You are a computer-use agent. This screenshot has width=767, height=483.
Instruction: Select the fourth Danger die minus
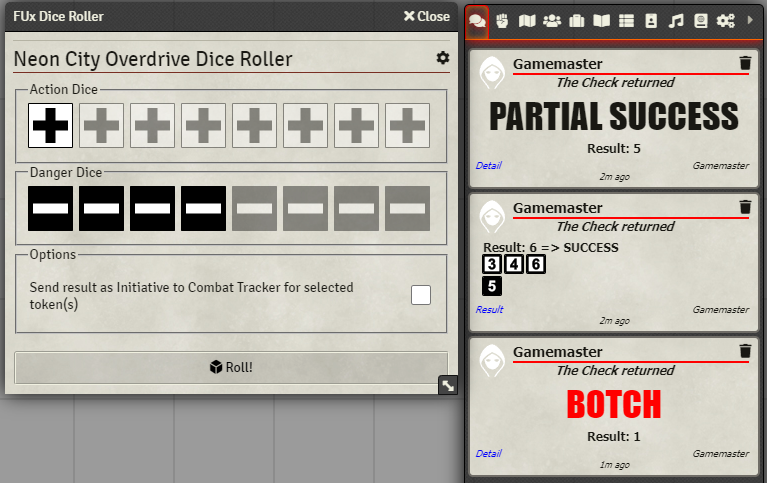(203, 208)
